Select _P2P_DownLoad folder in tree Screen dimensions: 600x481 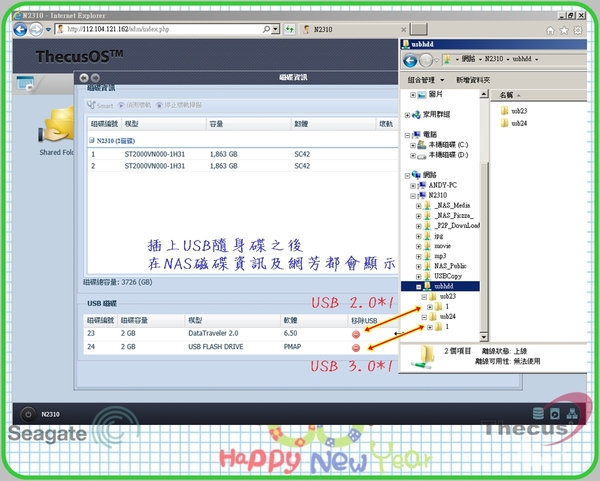pos(457,225)
